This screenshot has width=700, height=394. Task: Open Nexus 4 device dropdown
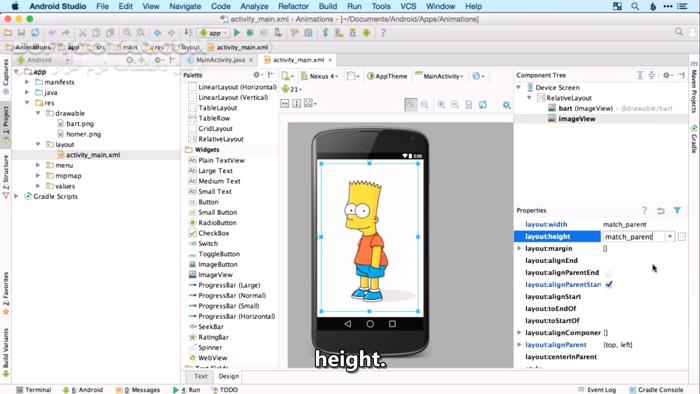[x=319, y=76]
